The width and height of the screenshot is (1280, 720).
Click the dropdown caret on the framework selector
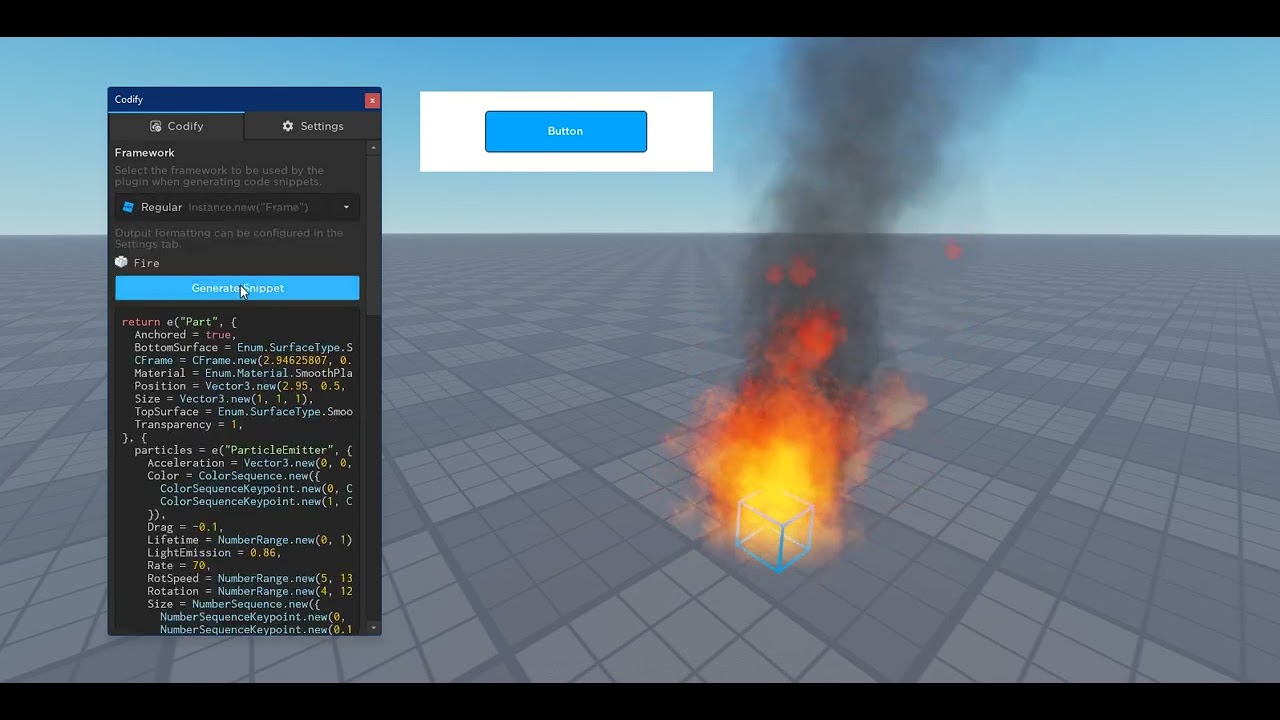[346, 207]
